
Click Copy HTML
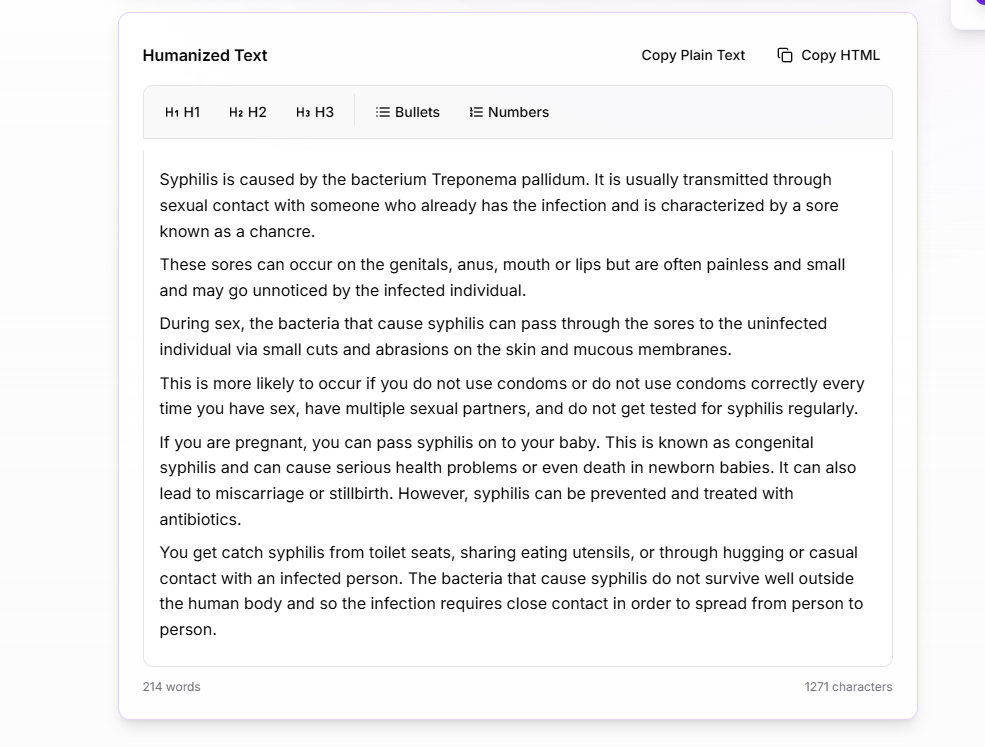click(x=840, y=55)
